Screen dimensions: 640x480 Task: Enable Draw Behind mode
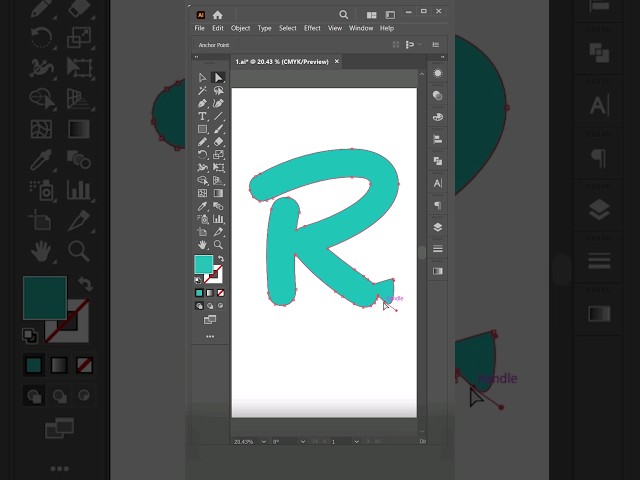(210, 306)
